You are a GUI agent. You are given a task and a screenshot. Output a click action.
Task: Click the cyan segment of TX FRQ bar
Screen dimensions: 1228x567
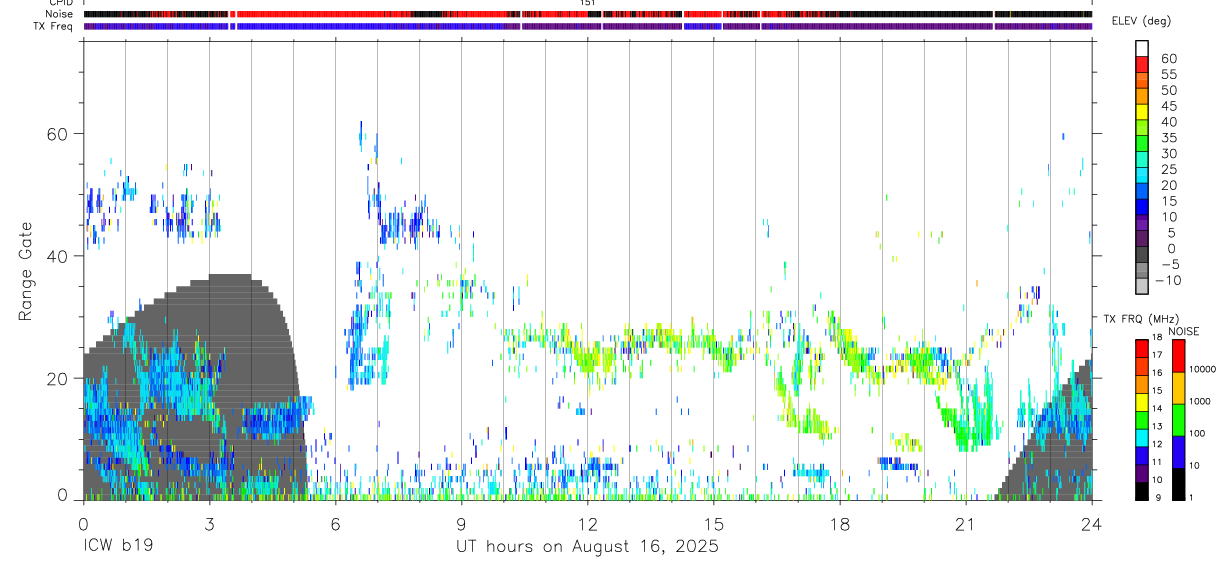click(x=1141, y=437)
